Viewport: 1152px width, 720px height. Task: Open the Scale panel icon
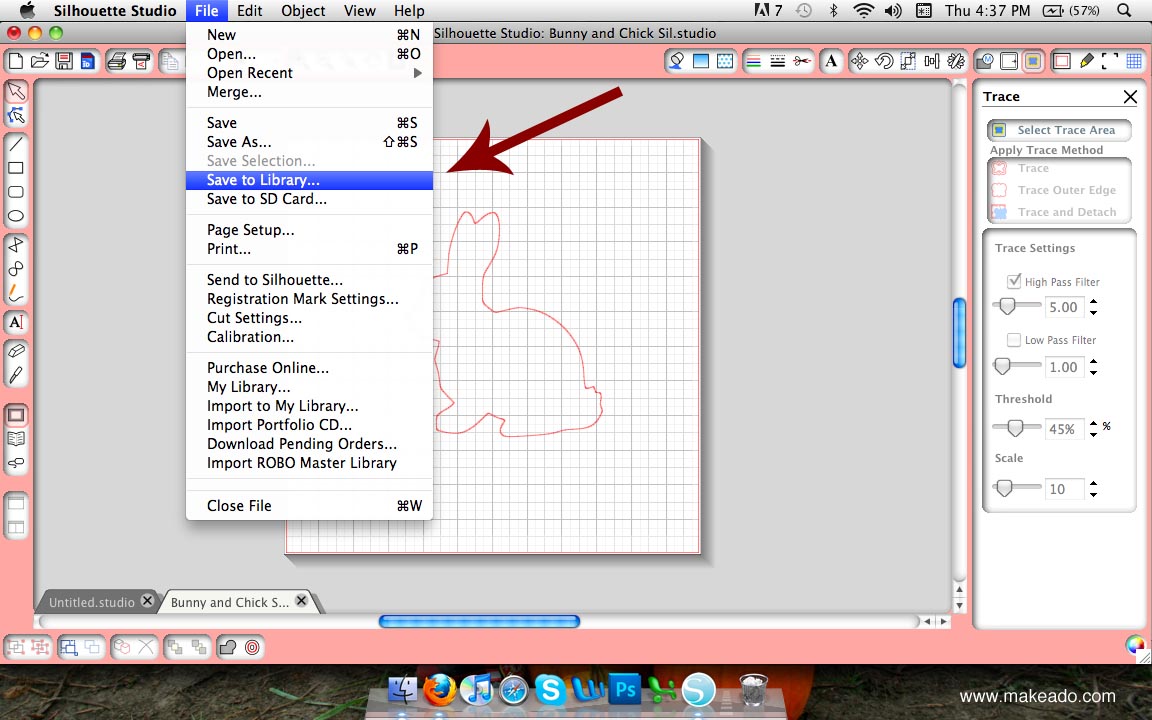coord(908,61)
